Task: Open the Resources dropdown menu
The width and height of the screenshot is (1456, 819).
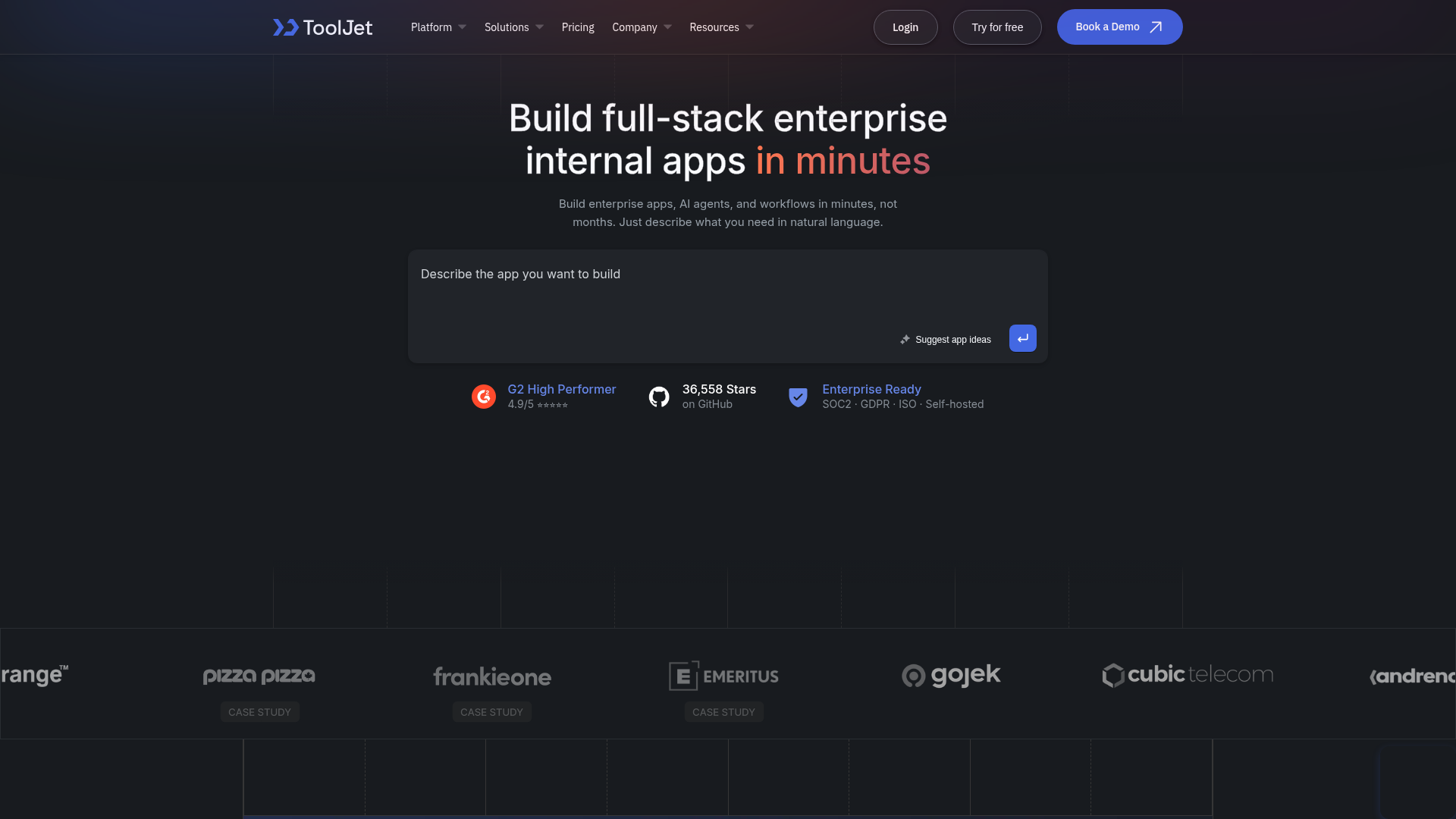Action: [x=721, y=27]
